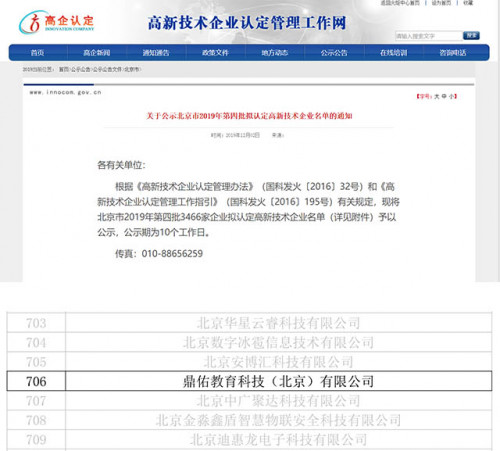Viewport: 500px width, 451px height.
Task: Click the row number 706 cell
Action: [36, 381]
